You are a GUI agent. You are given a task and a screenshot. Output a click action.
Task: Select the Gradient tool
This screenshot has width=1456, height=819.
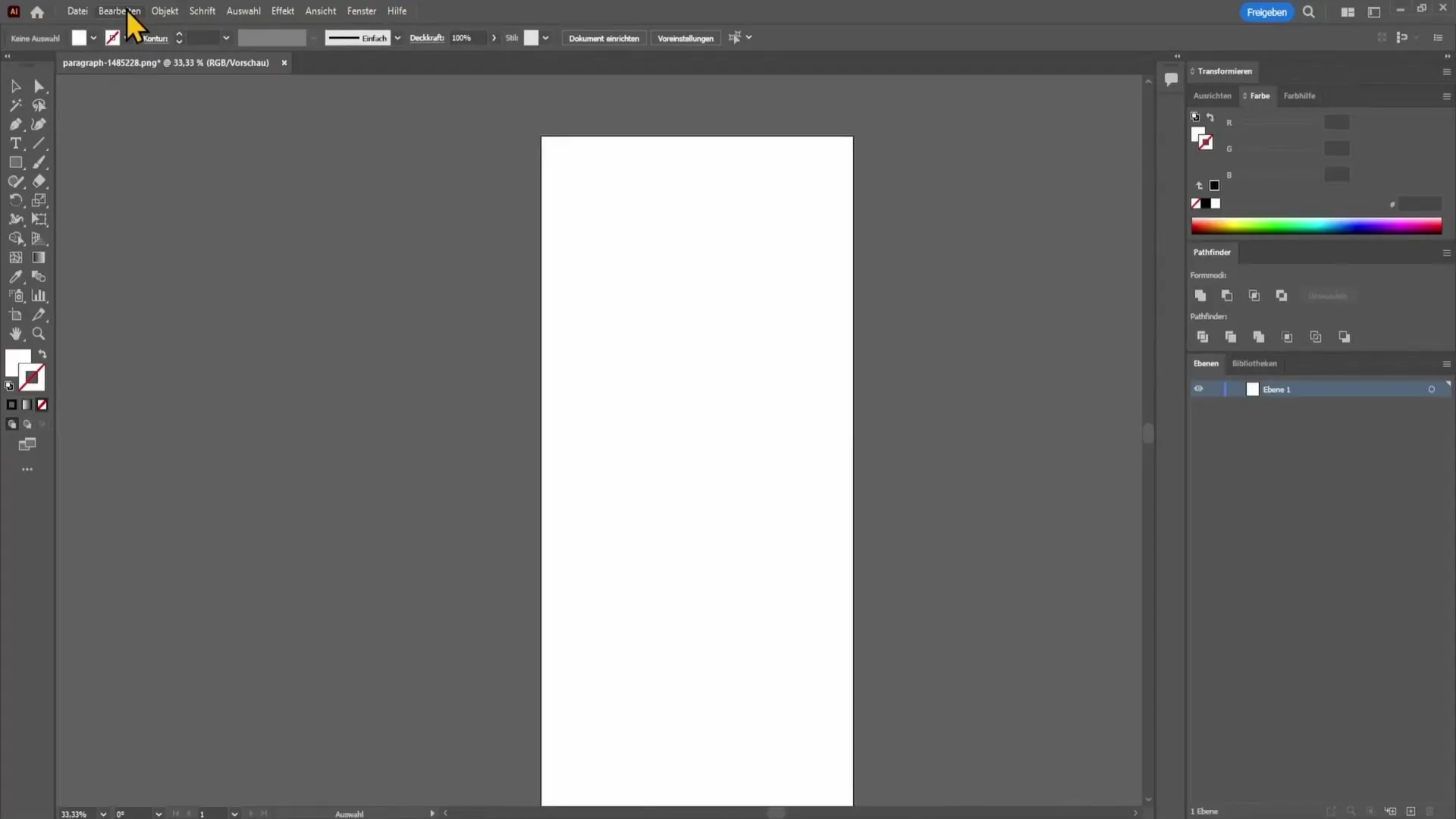pos(39,258)
